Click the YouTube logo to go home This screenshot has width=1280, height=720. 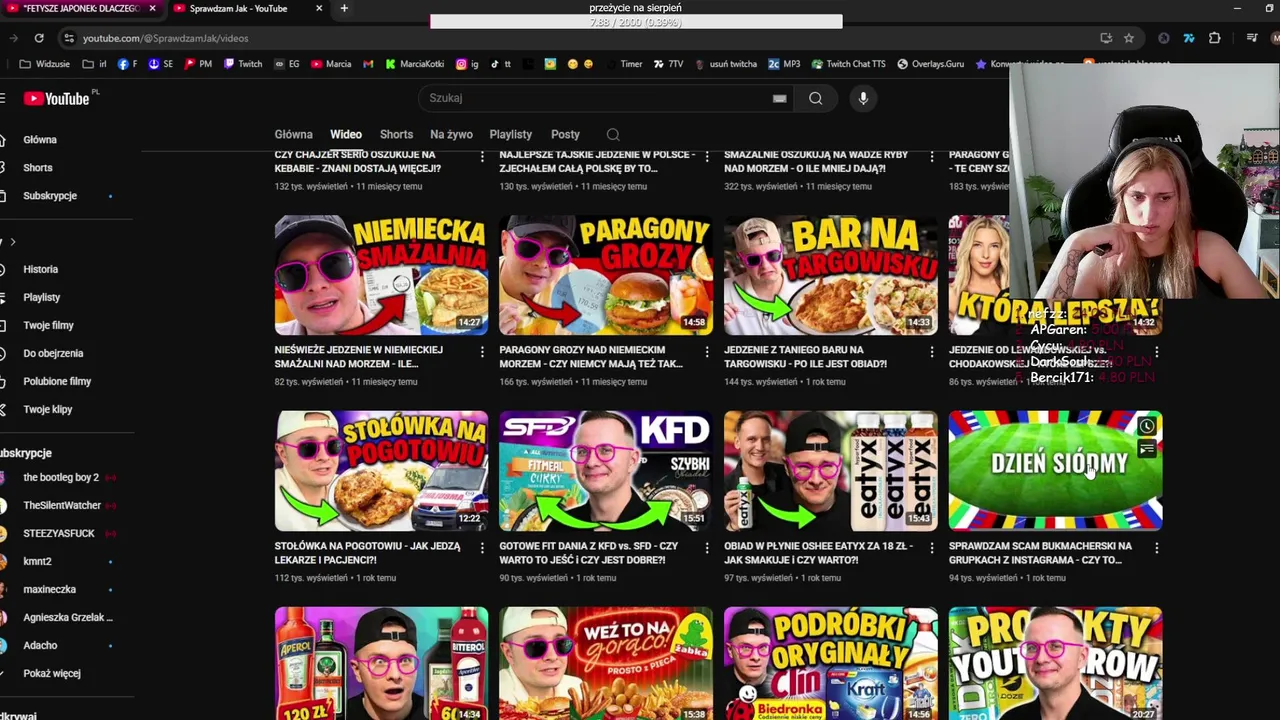(x=57, y=98)
